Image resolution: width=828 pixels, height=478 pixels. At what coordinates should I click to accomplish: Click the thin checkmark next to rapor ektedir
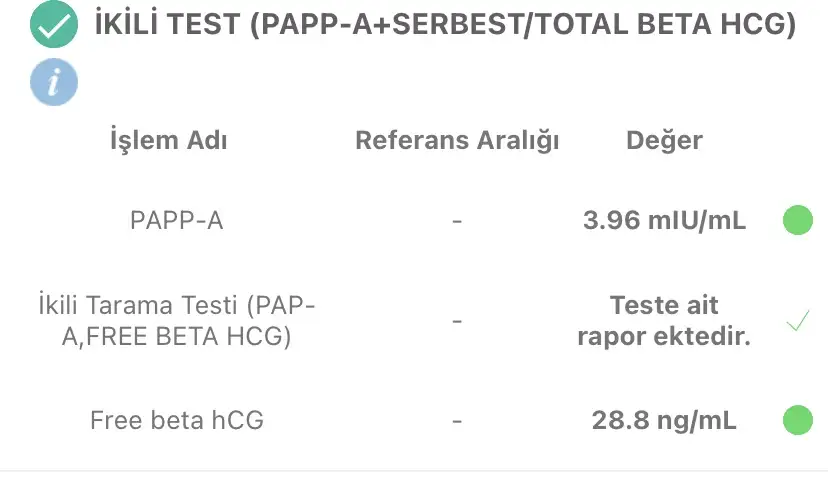click(x=797, y=320)
